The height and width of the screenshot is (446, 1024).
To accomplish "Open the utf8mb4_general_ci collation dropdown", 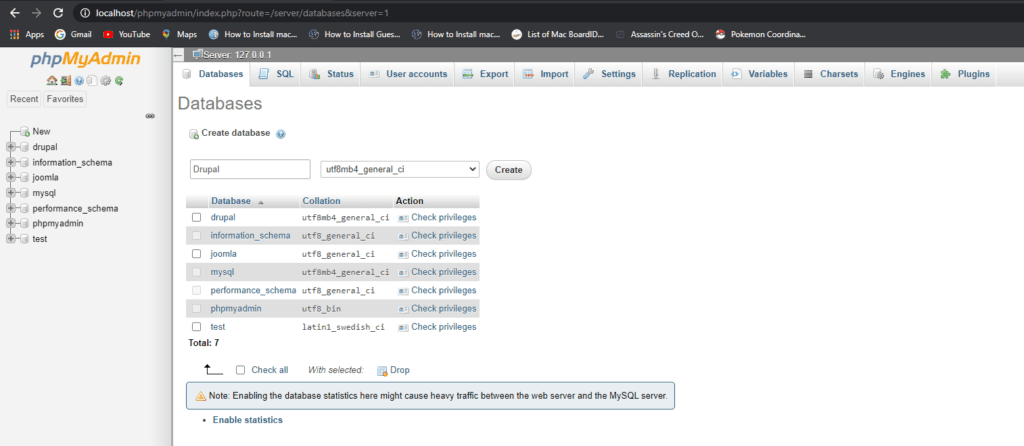I will point(400,169).
